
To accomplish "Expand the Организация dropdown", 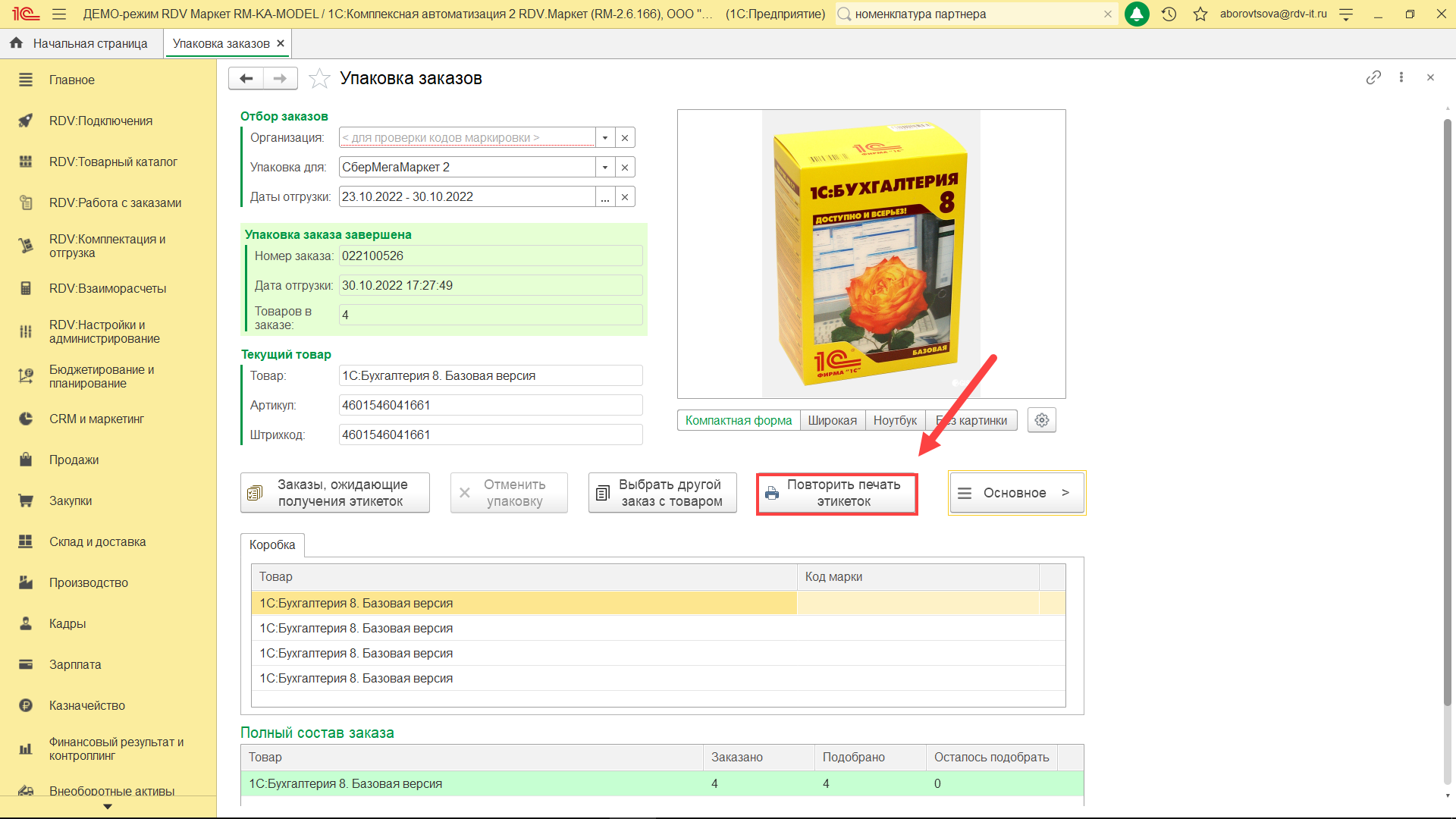I will click(x=604, y=138).
